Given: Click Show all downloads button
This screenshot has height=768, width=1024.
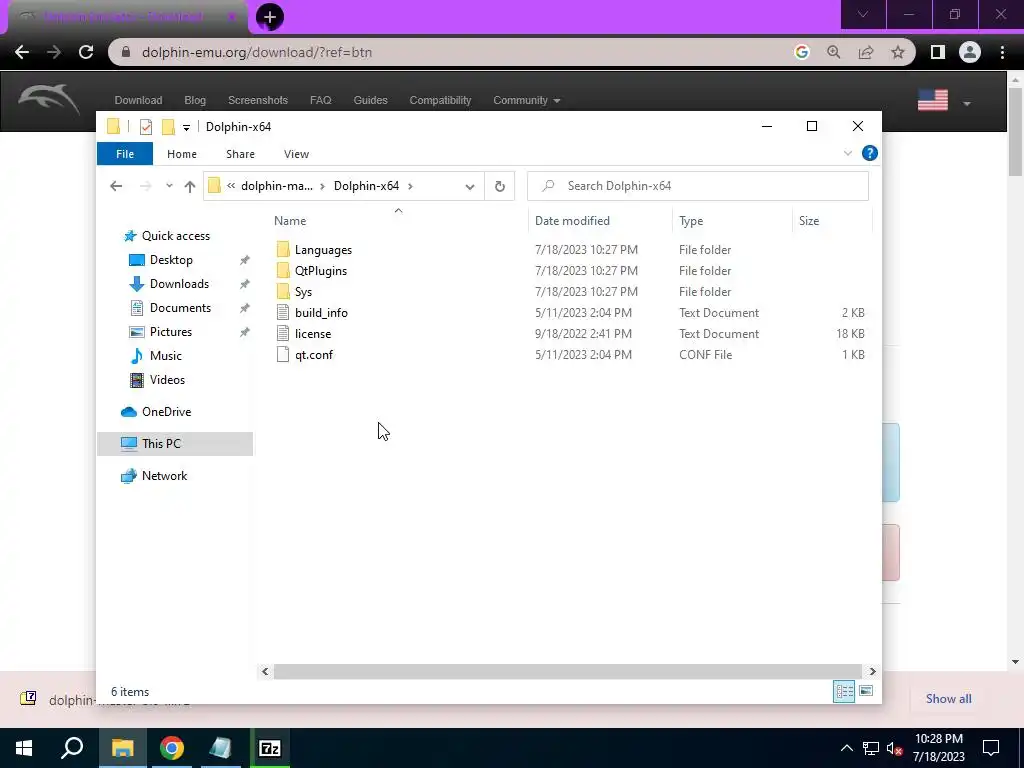Looking at the screenshot, I should click(948, 699).
